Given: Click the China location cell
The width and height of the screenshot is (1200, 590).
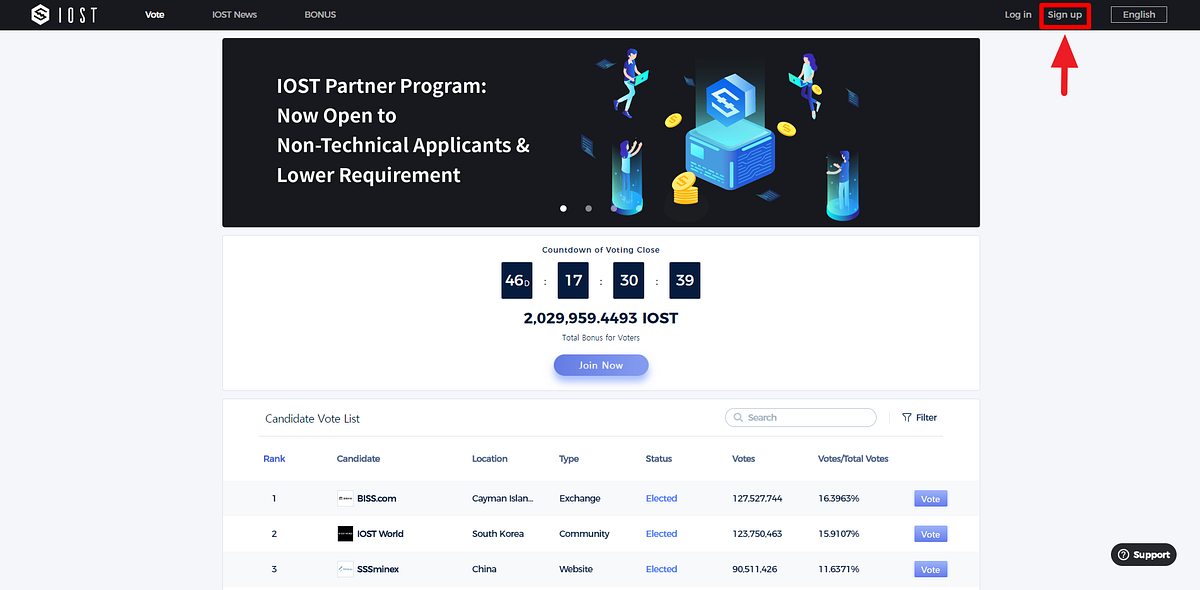Looking at the screenshot, I should point(484,569).
